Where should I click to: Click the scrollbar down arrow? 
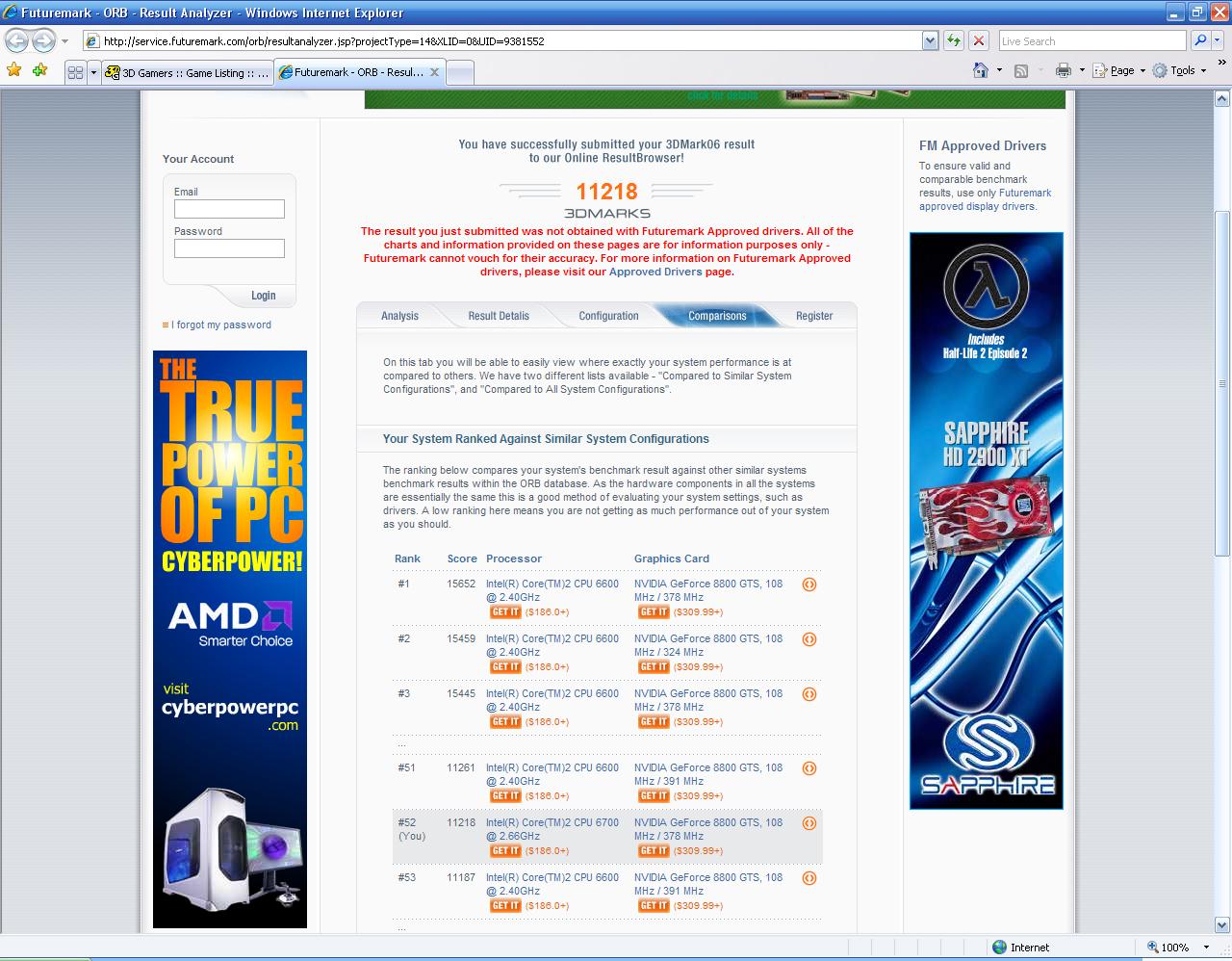tap(1222, 925)
